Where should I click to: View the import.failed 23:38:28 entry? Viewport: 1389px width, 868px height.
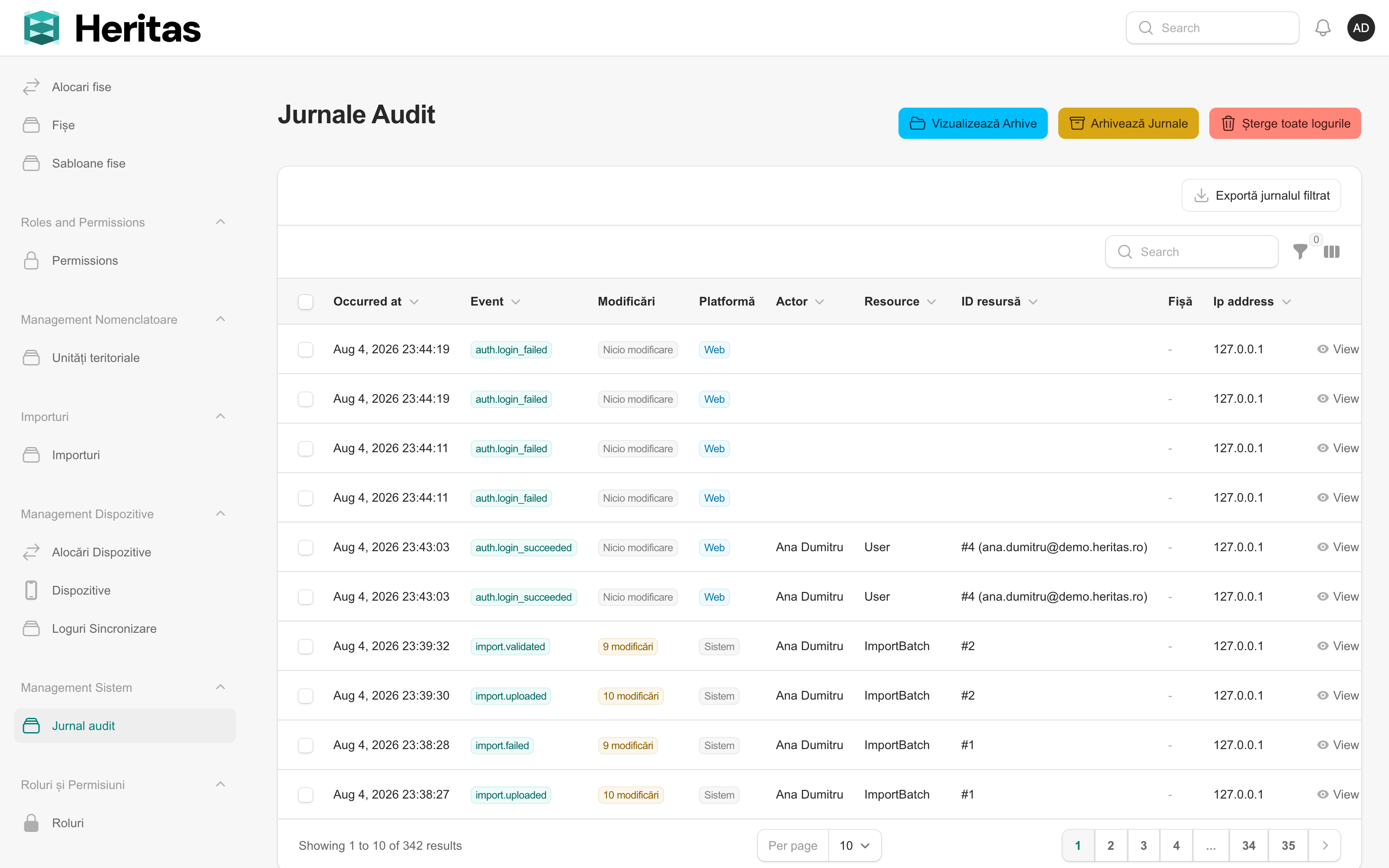coord(1337,745)
